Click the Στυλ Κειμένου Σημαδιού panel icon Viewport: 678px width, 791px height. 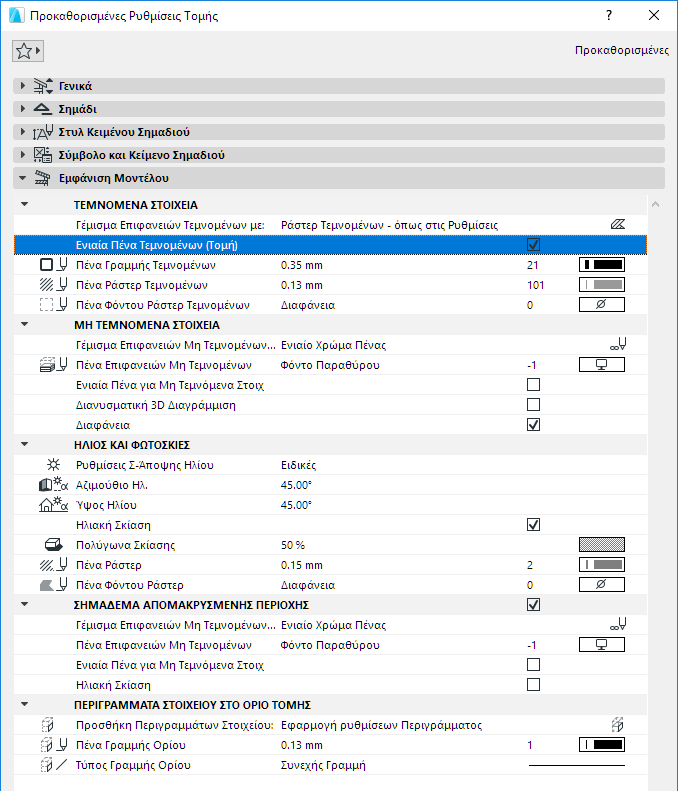pos(43,132)
